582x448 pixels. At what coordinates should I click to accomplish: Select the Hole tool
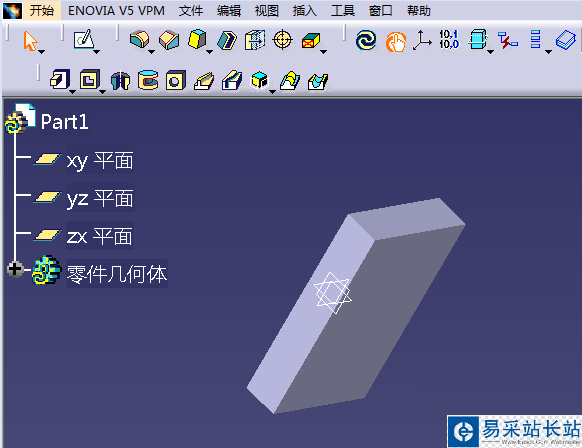point(176,80)
